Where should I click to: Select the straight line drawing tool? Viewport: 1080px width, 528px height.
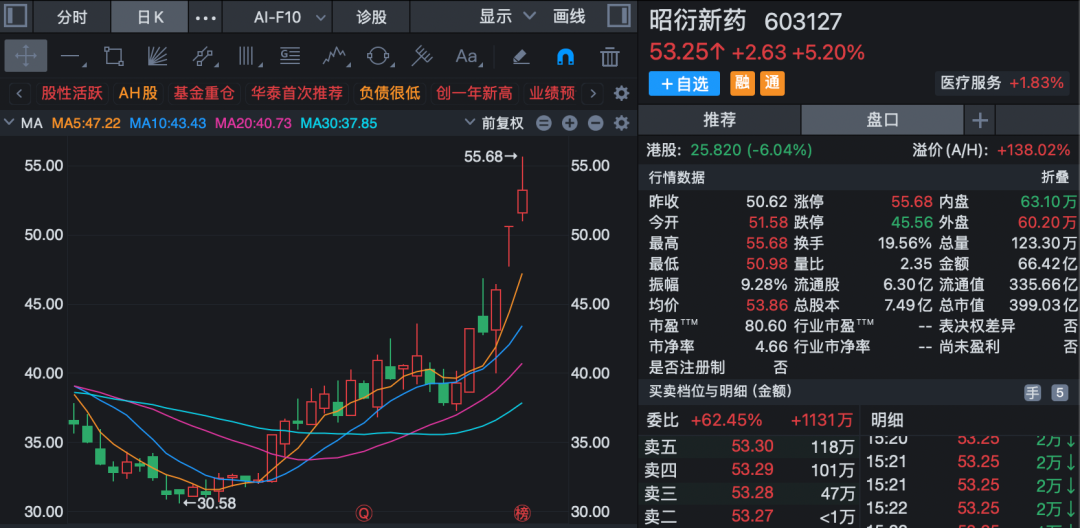(x=72, y=56)
